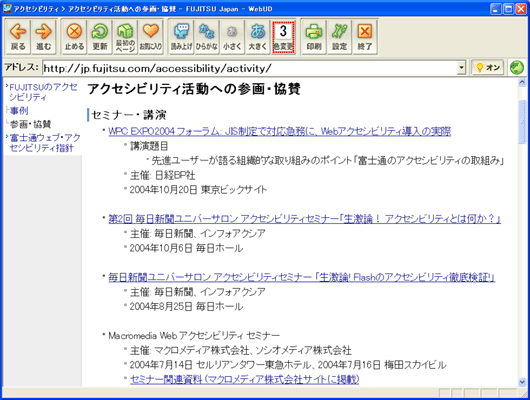Toggle hiragana display with ひらがな

coord(207,37)
